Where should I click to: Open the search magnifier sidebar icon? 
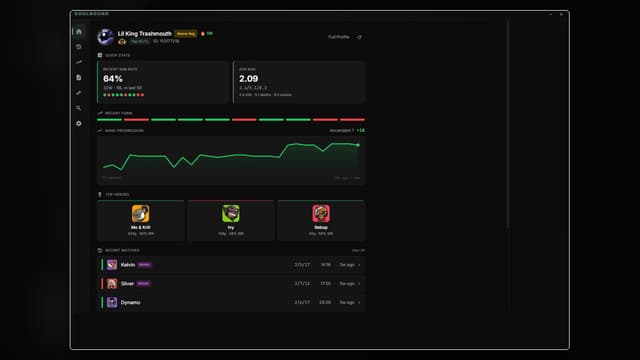coord(79,108)
